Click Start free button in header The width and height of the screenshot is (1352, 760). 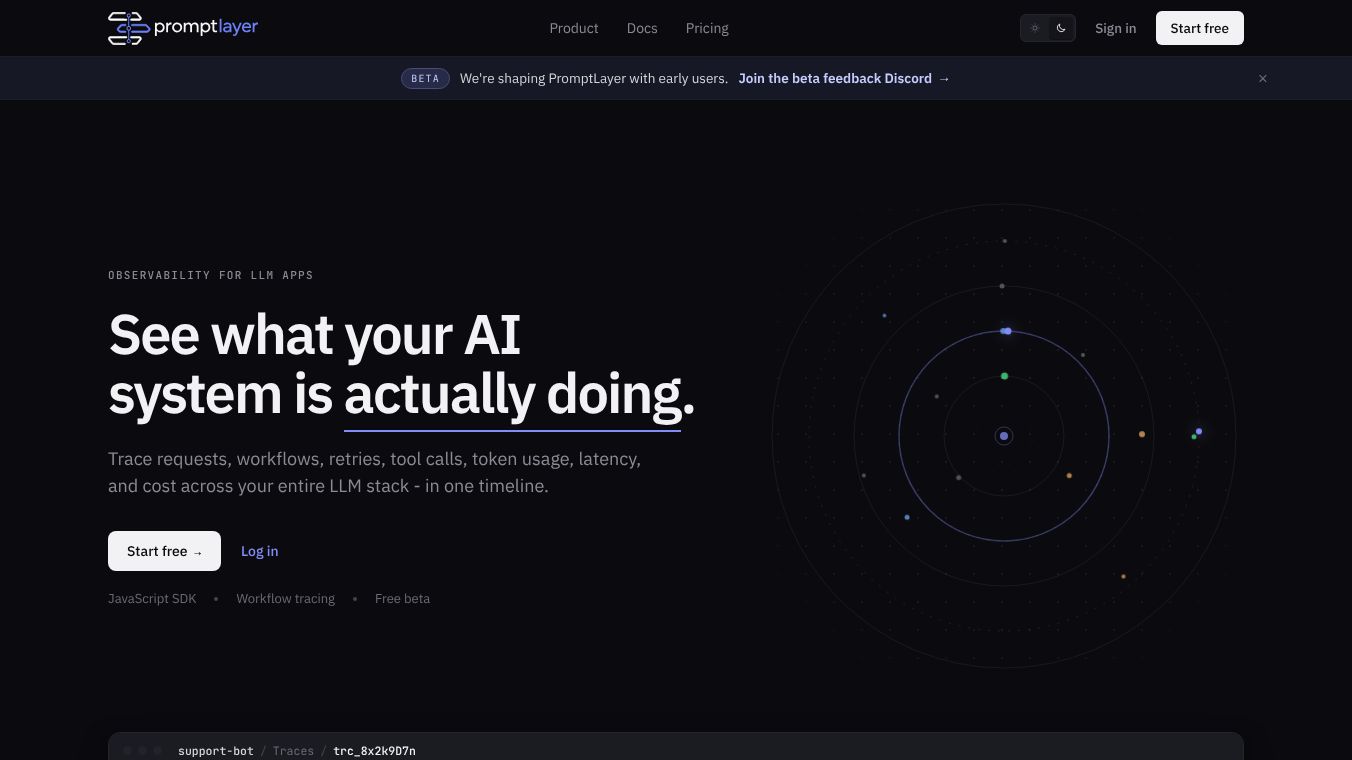[x=1199, y=28]
